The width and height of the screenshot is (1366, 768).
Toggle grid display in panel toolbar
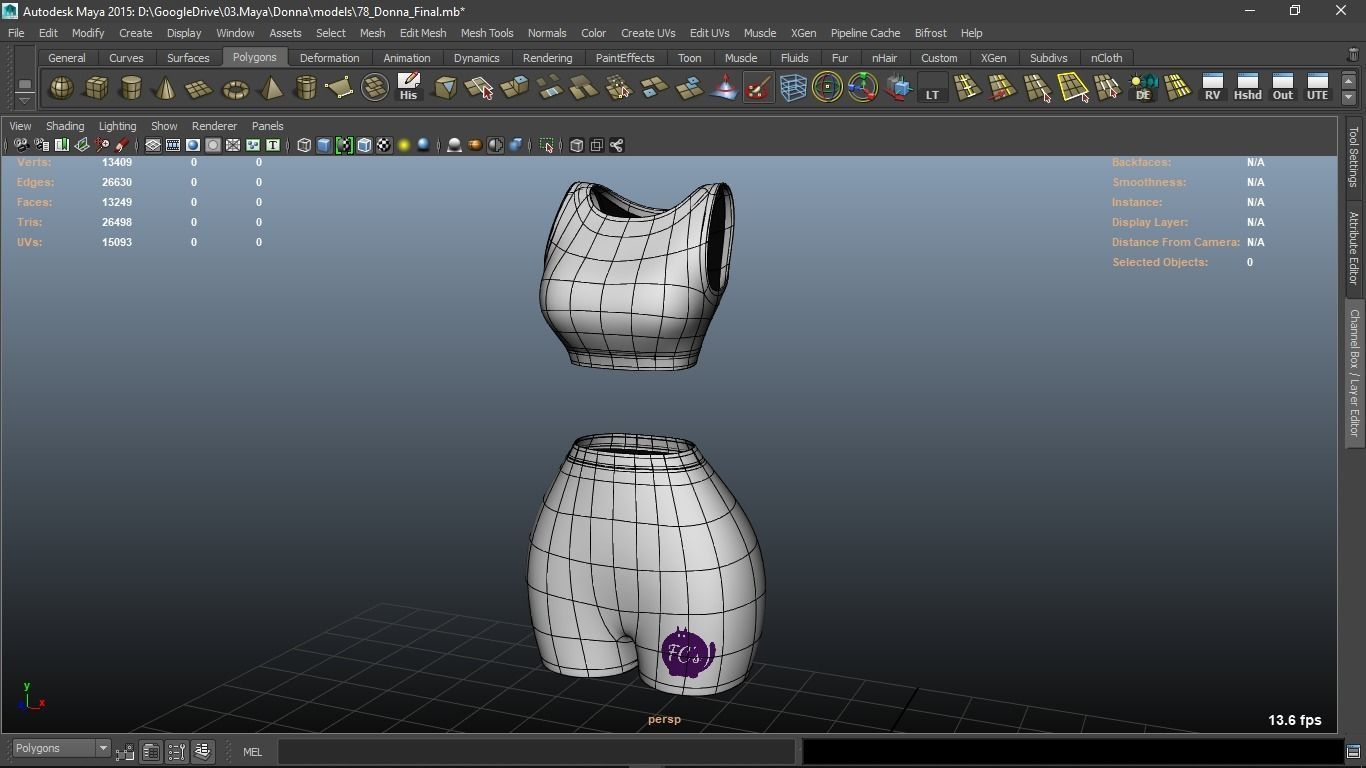[153, 145]
